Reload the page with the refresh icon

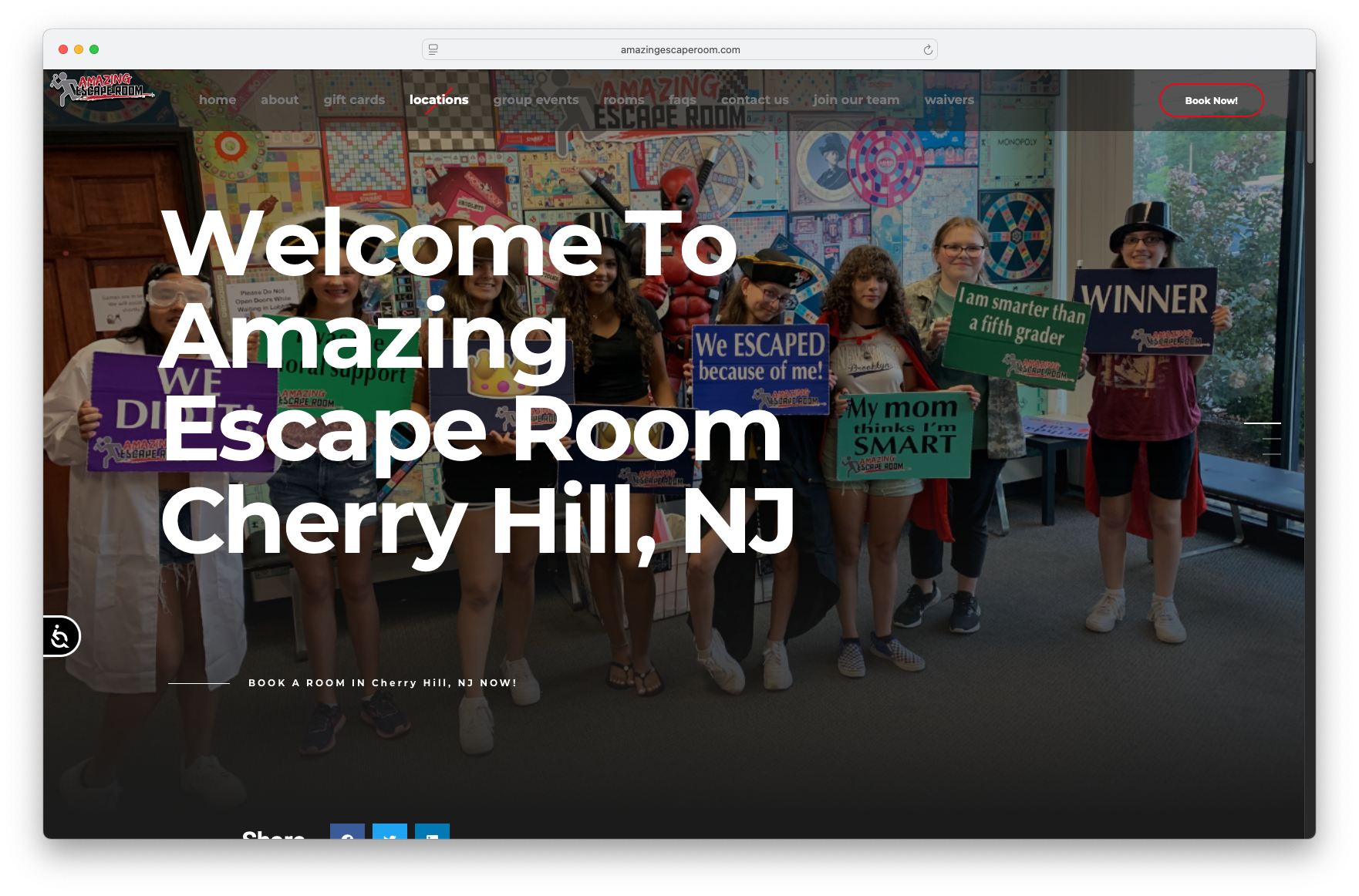tap(928, 50)
